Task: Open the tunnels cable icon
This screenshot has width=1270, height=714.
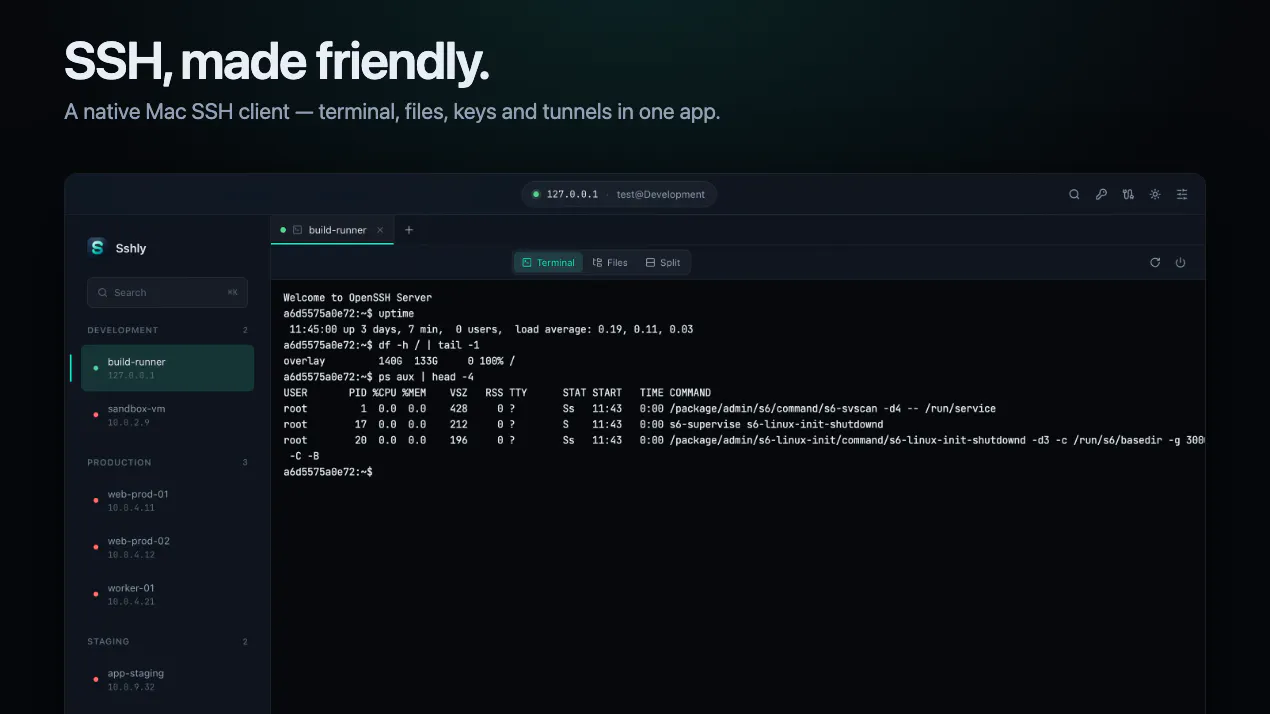Action: point(1128,195)
